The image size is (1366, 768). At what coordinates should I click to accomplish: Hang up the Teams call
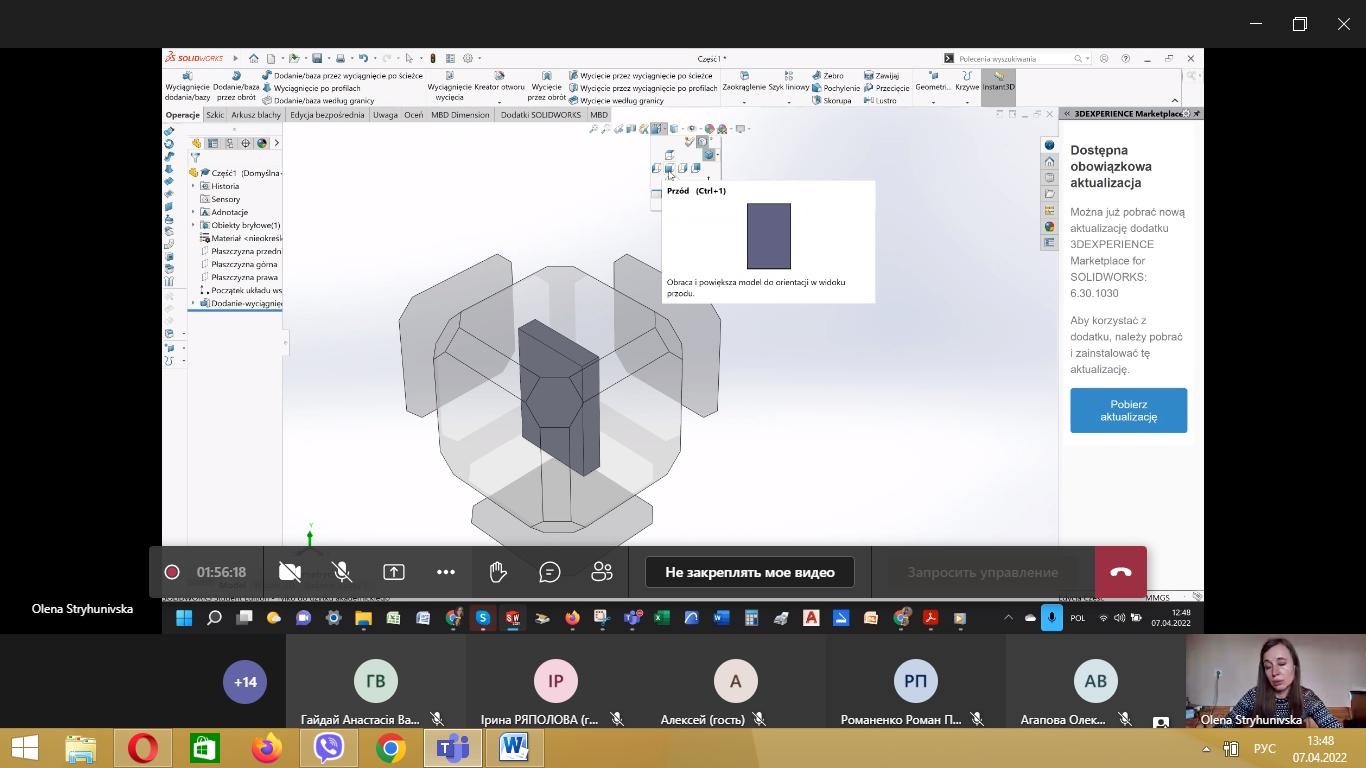pos(1120,572)
